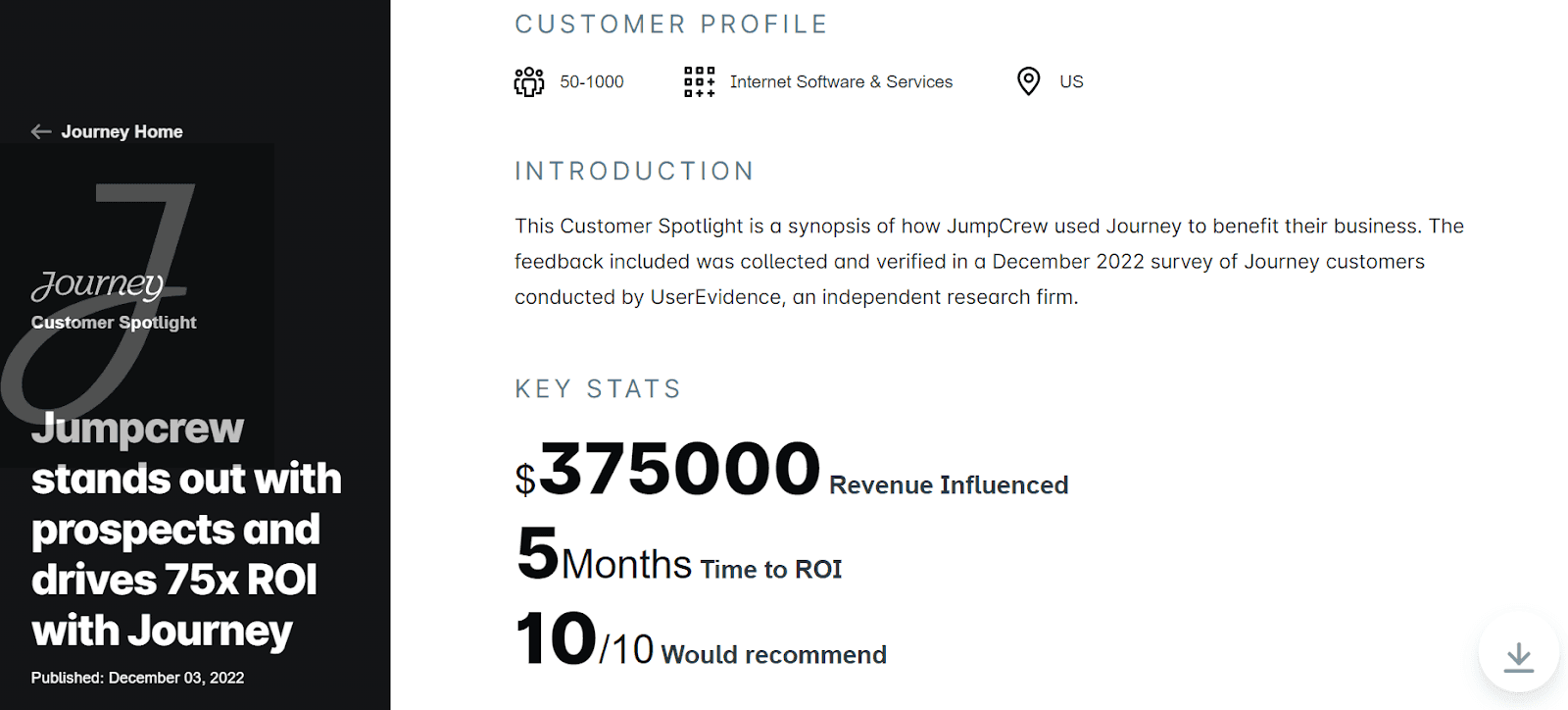The image size is (1568, 710).
Task: Click the Published December 03, 2022 date
Action: (x=137, y=678)
